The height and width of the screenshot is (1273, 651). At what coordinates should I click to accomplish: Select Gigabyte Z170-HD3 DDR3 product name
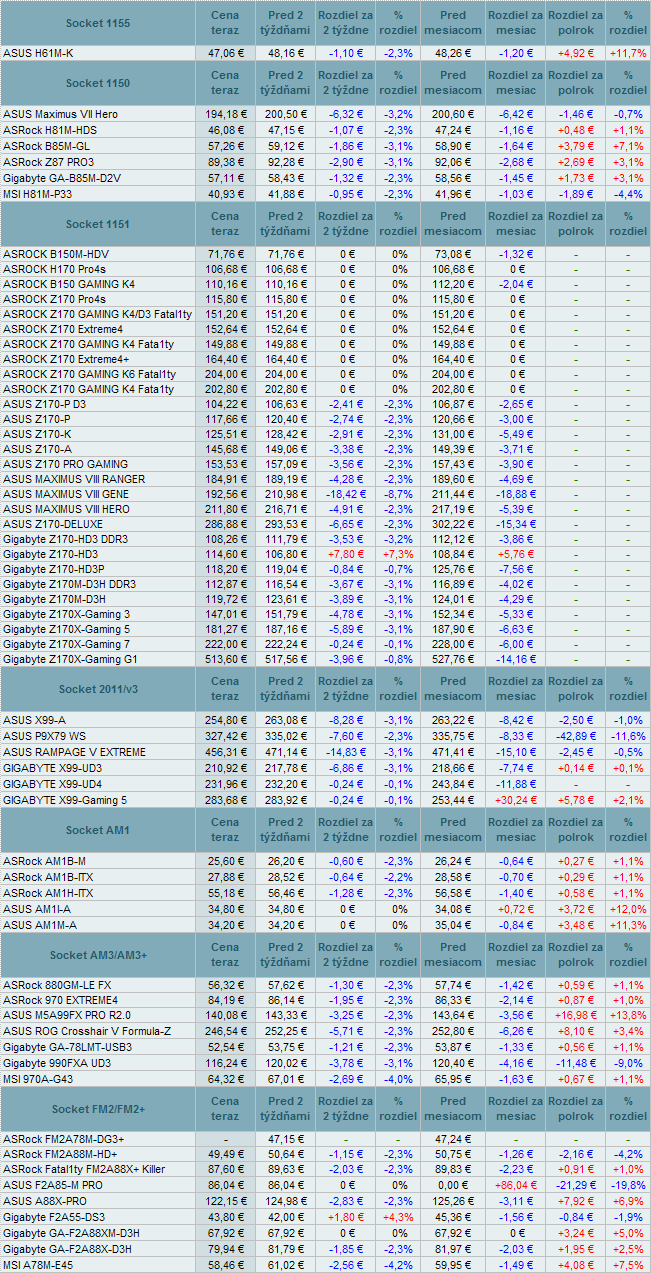(65, 539)
